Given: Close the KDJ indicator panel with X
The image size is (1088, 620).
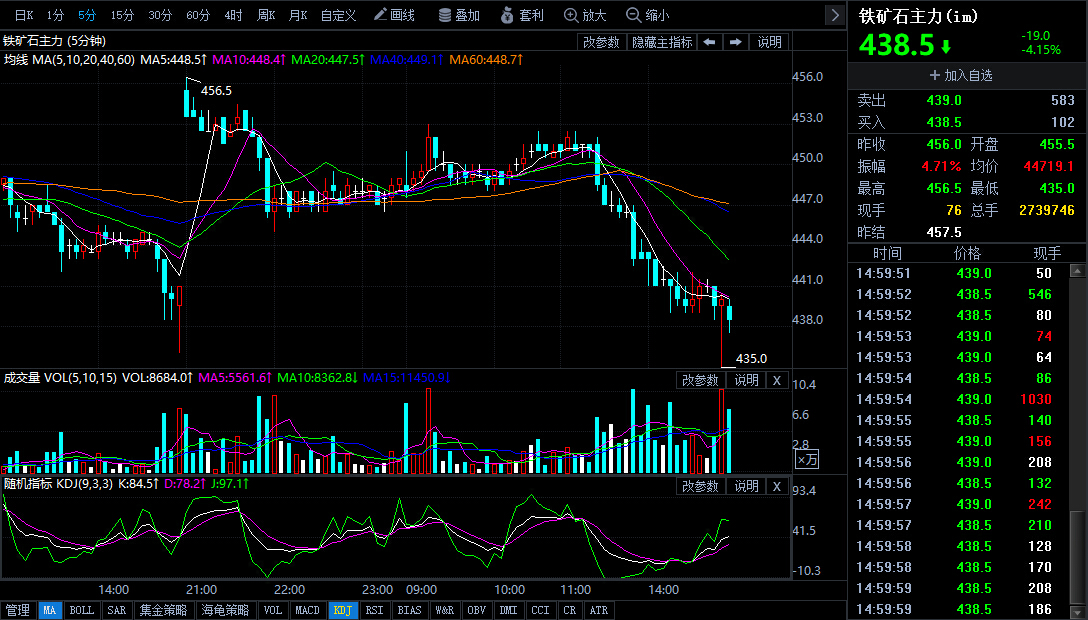Looking at the screenshot, I should [x=777, y=486].
